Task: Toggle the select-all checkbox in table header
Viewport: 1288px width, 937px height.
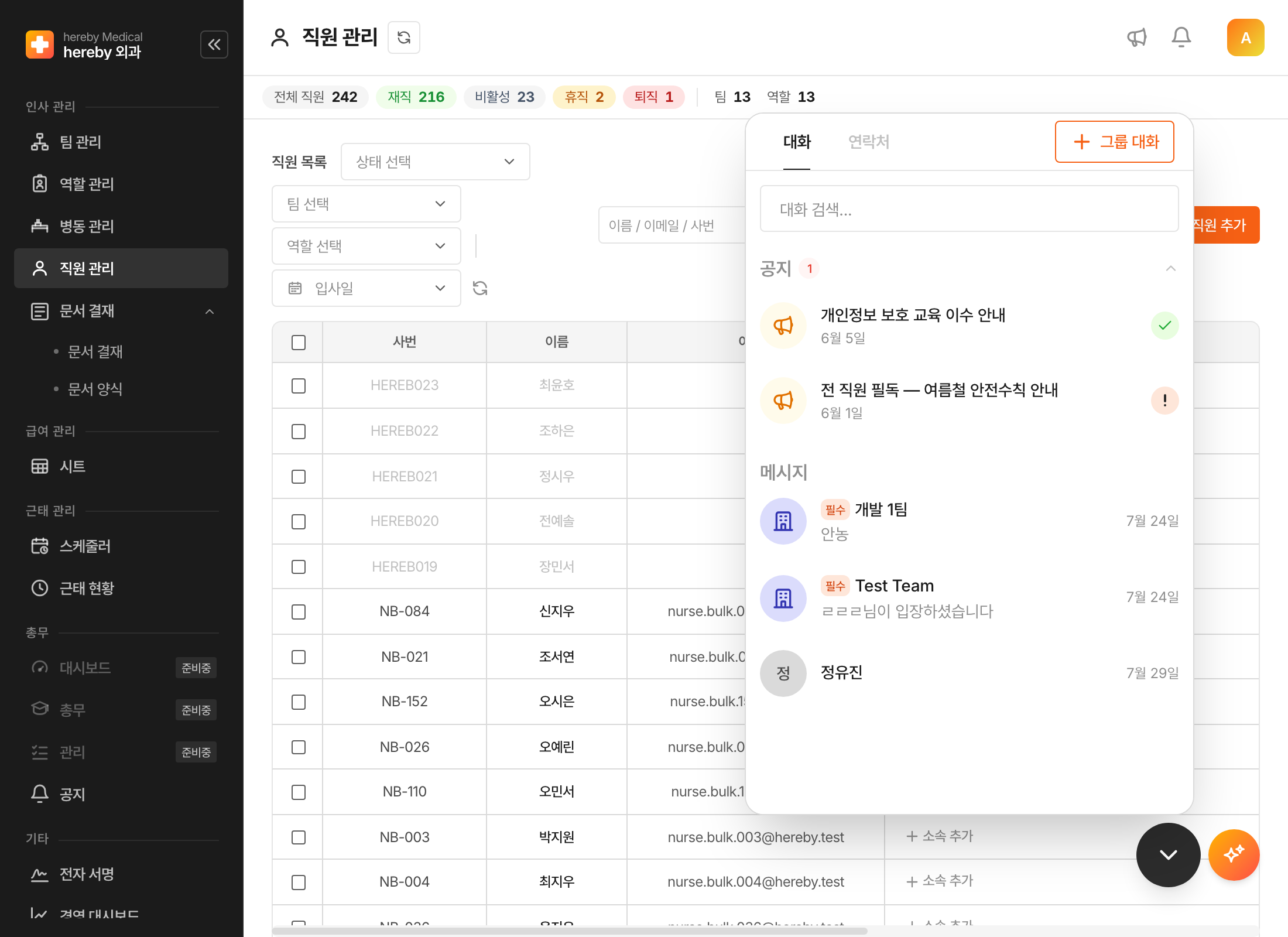Action: [299, 343]
